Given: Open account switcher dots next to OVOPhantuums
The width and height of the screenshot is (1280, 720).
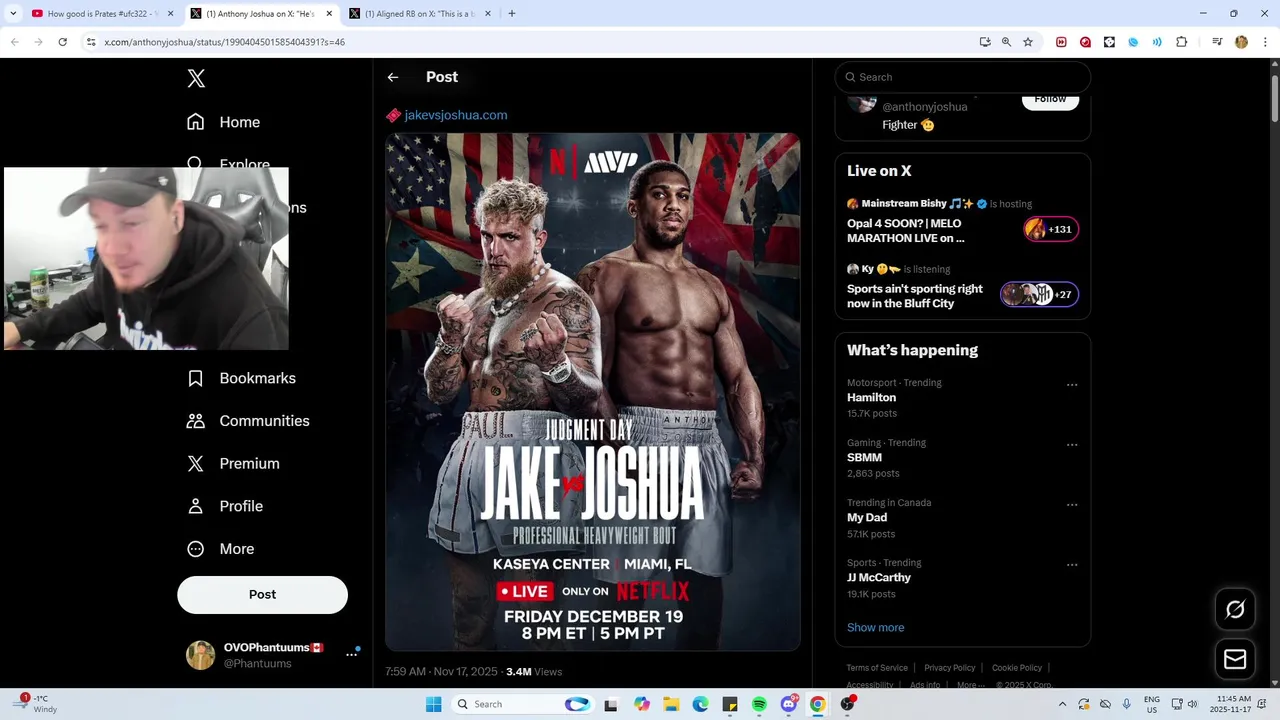Looking at the screenshot, I should (x=352, y=654).
